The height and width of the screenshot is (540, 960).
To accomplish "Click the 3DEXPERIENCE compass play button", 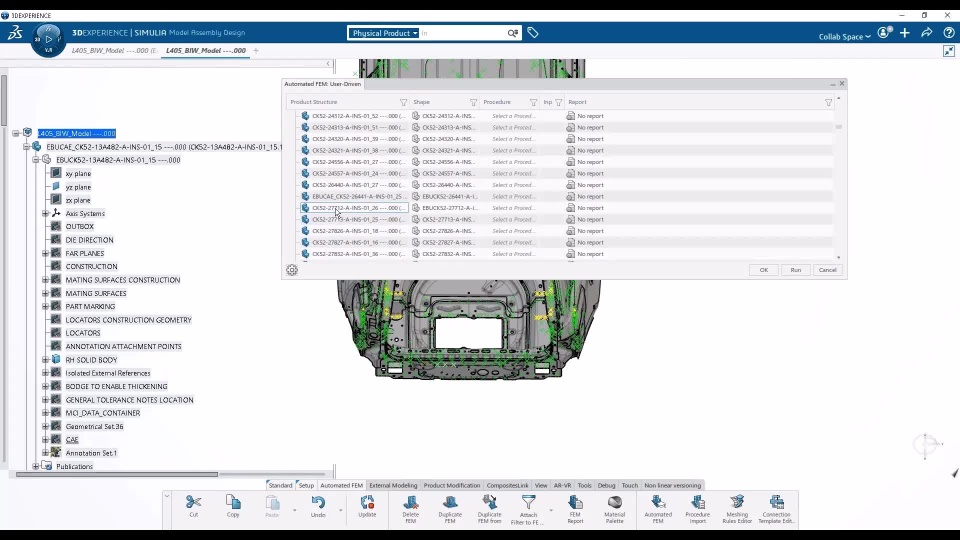I will (x=48, y=39).
